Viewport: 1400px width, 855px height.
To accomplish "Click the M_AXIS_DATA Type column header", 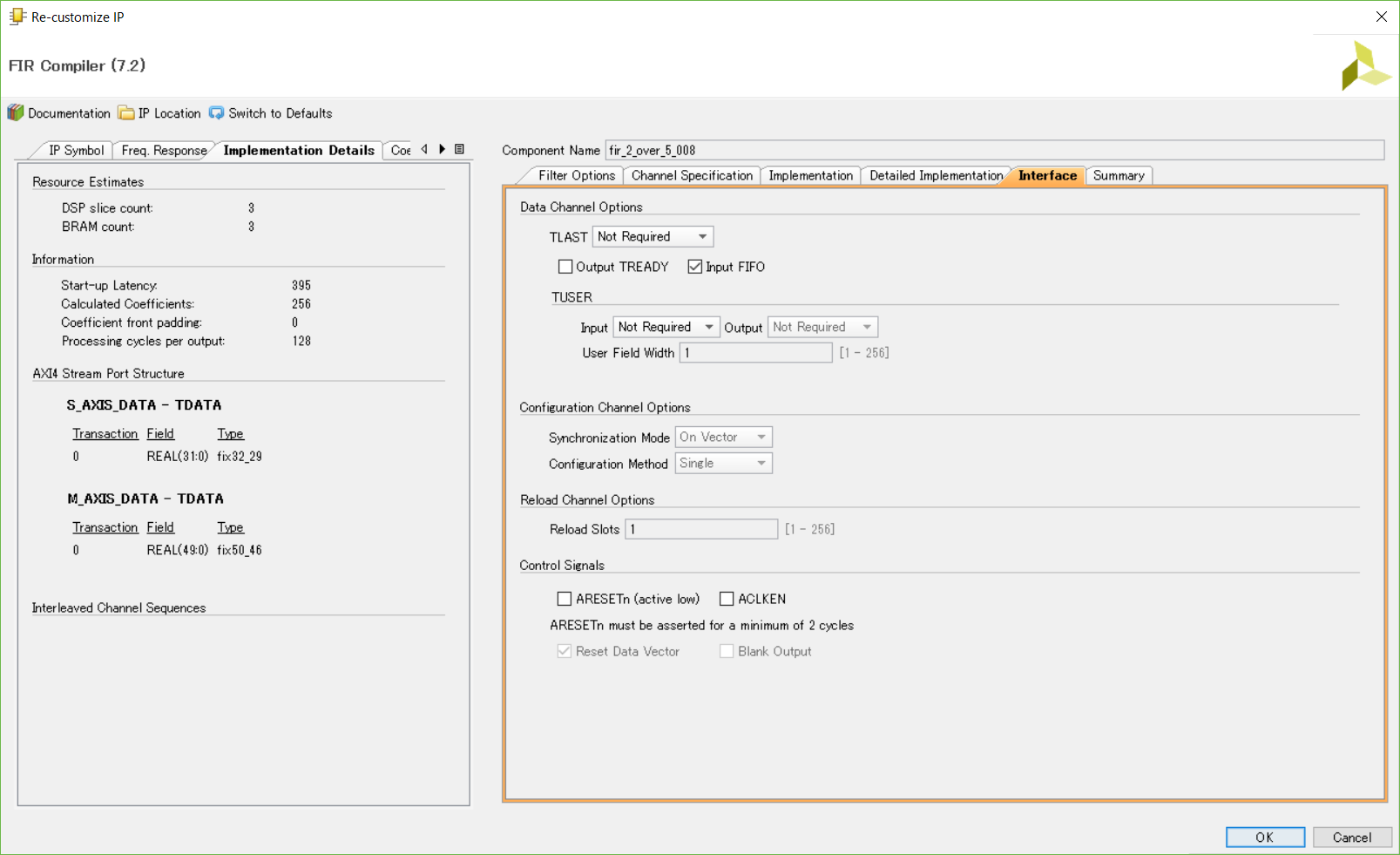I will (230, 527).
